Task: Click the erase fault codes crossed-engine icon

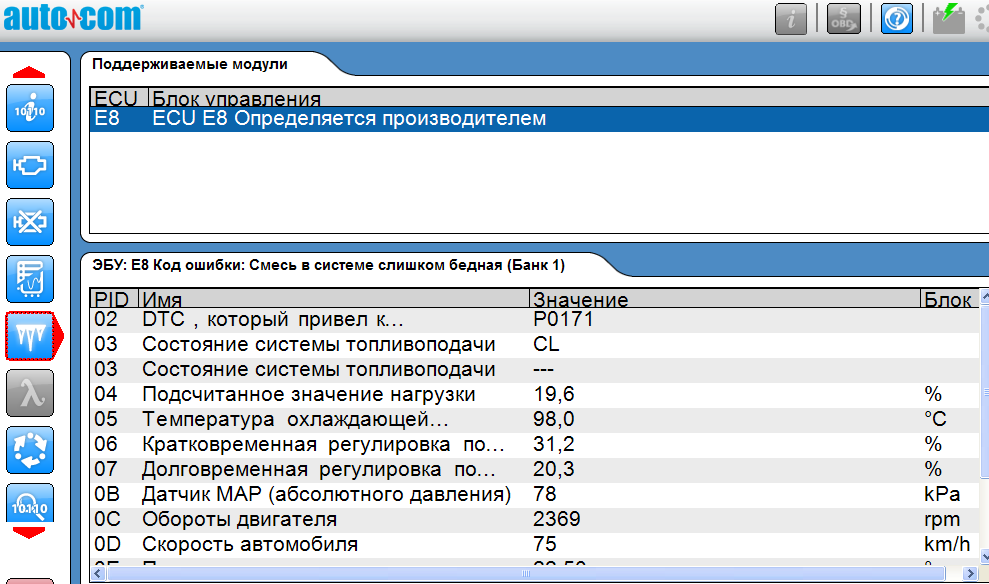Action: coord(30,222)
